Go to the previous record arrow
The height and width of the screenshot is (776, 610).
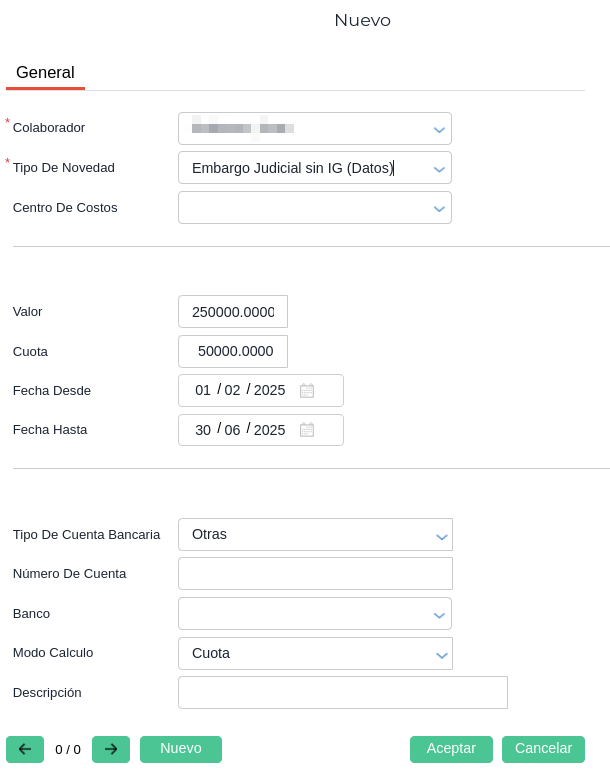(25, 749)
